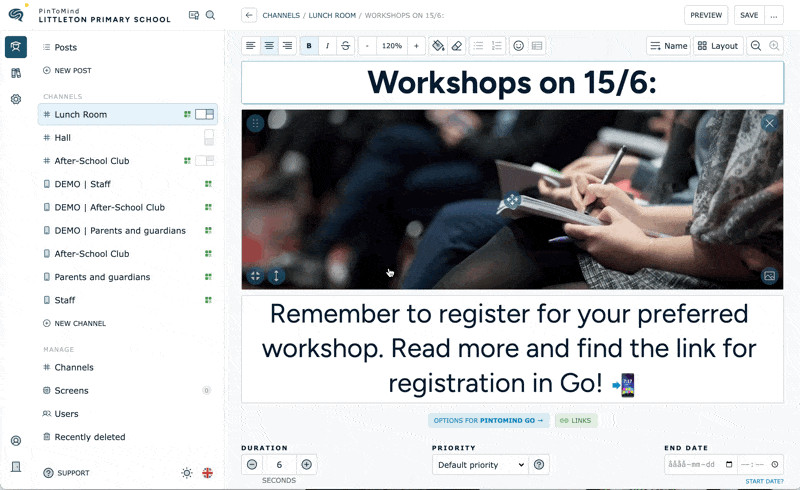Viewport: 800px width, 490px height.
Task: Open the LUNCH ROOM breadcrumb
Action: tap(332, 15)
